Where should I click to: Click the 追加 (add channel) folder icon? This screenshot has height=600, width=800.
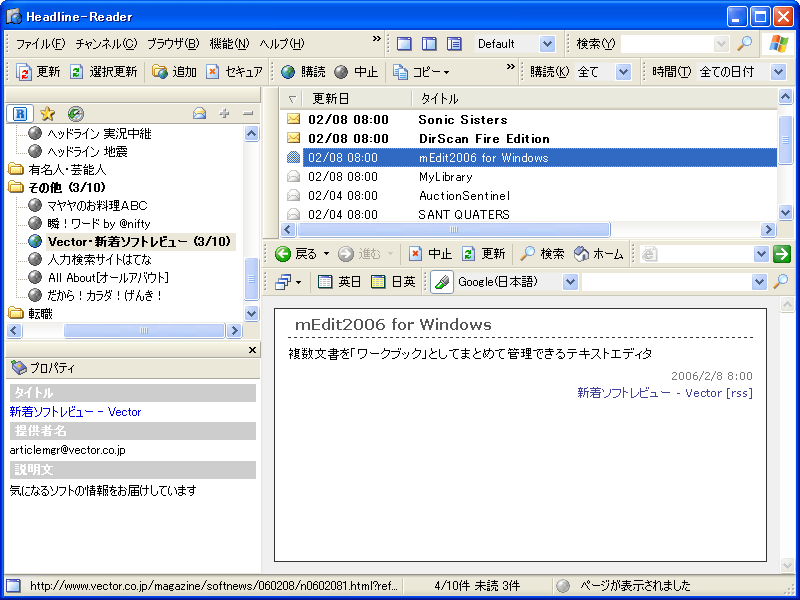click(160, 72)
